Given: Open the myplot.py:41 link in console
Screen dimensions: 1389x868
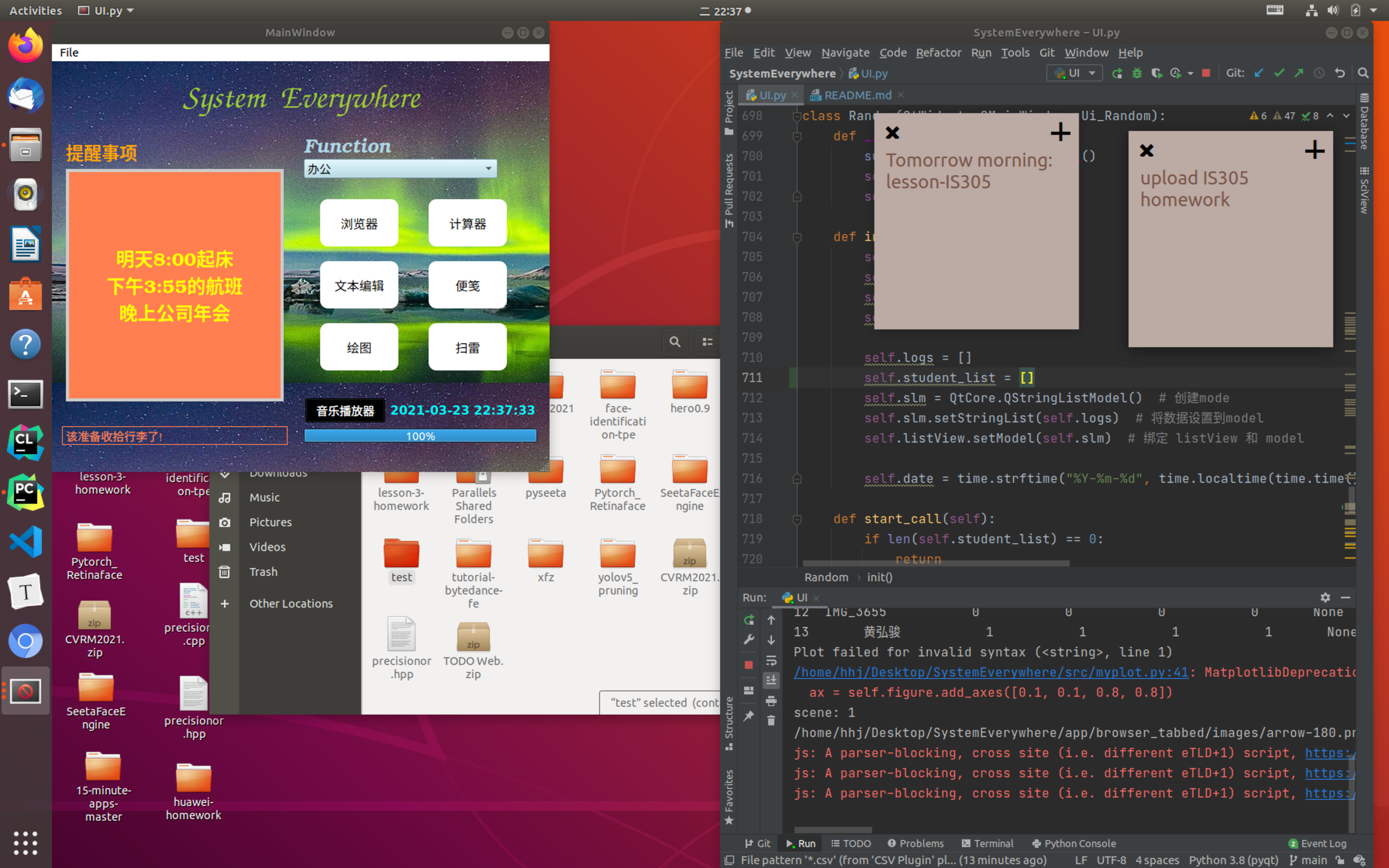Looking at the screenshot, I should click(991, 672).
